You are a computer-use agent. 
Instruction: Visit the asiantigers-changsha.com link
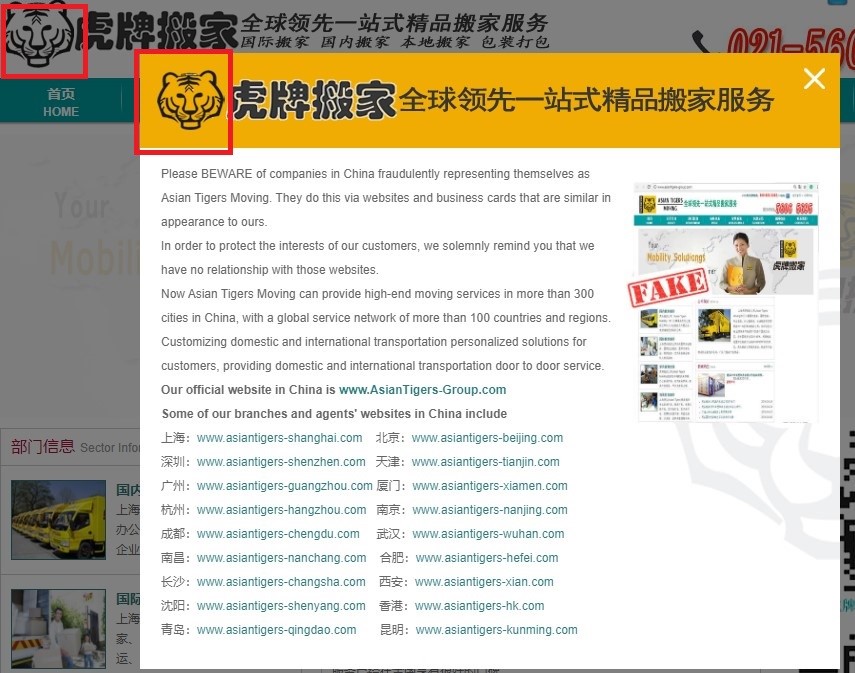(x=281, y=582)
